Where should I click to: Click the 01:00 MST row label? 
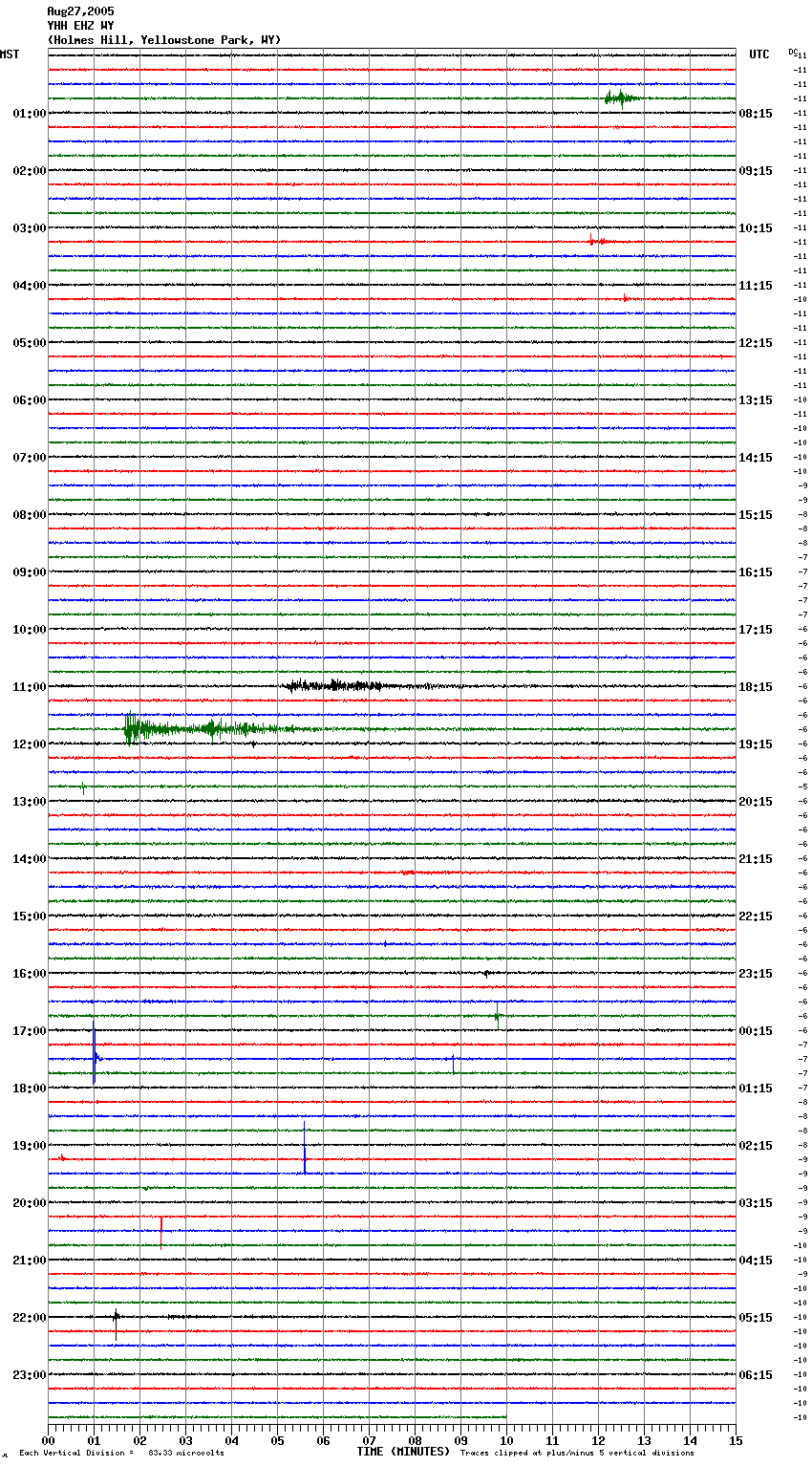click(30, 114)
